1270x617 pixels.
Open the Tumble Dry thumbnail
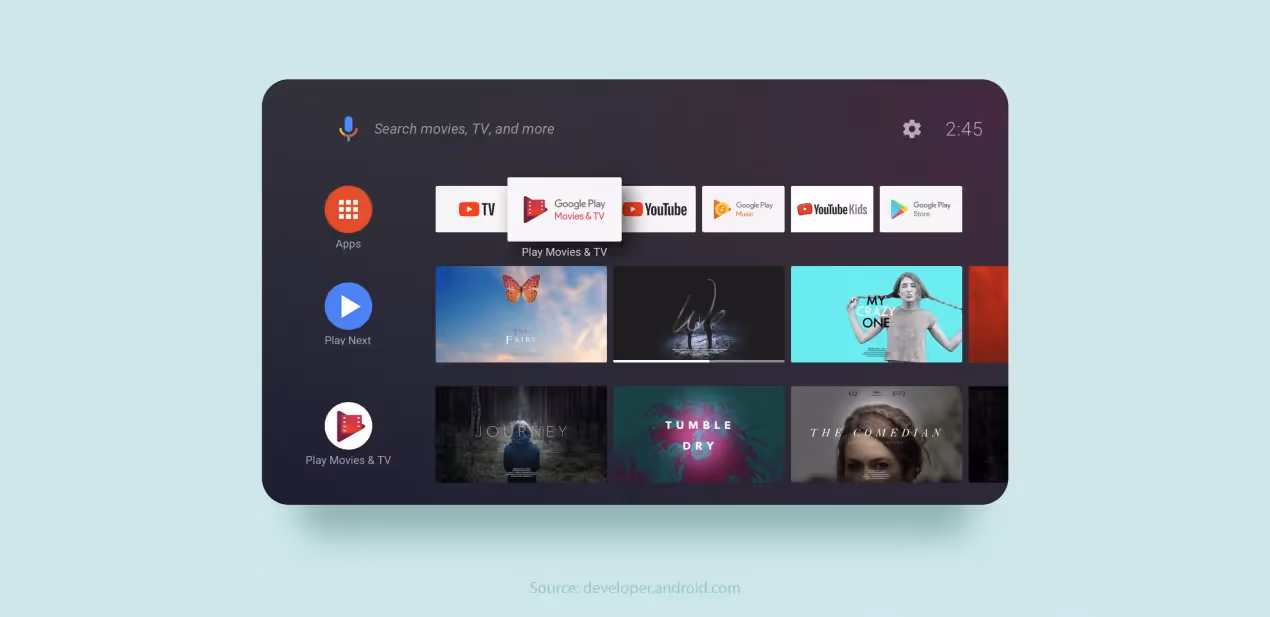(698, 434)
